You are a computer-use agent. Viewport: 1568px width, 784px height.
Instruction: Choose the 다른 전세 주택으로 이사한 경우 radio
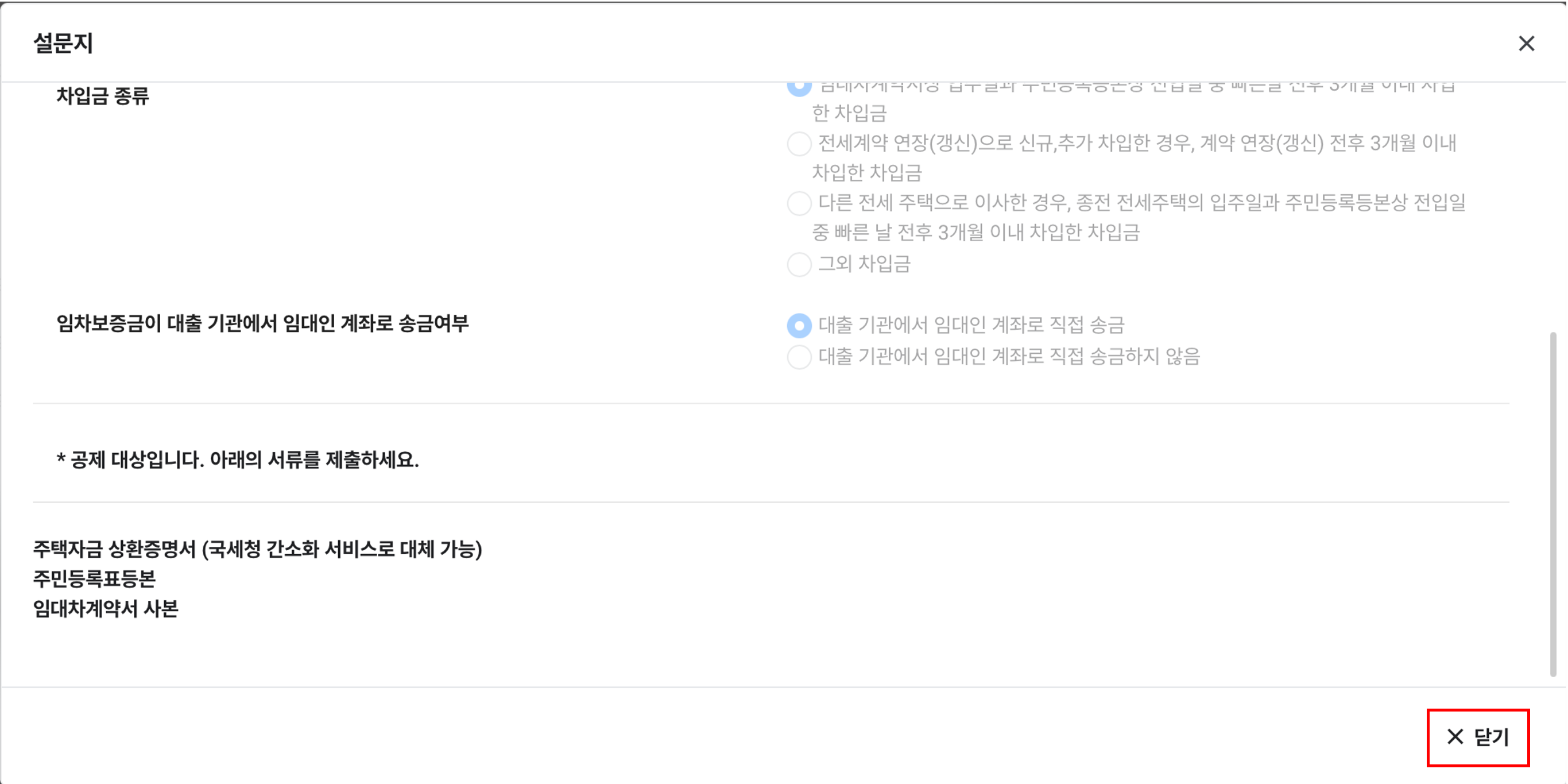pyautogui.click(x=799, y=203)
